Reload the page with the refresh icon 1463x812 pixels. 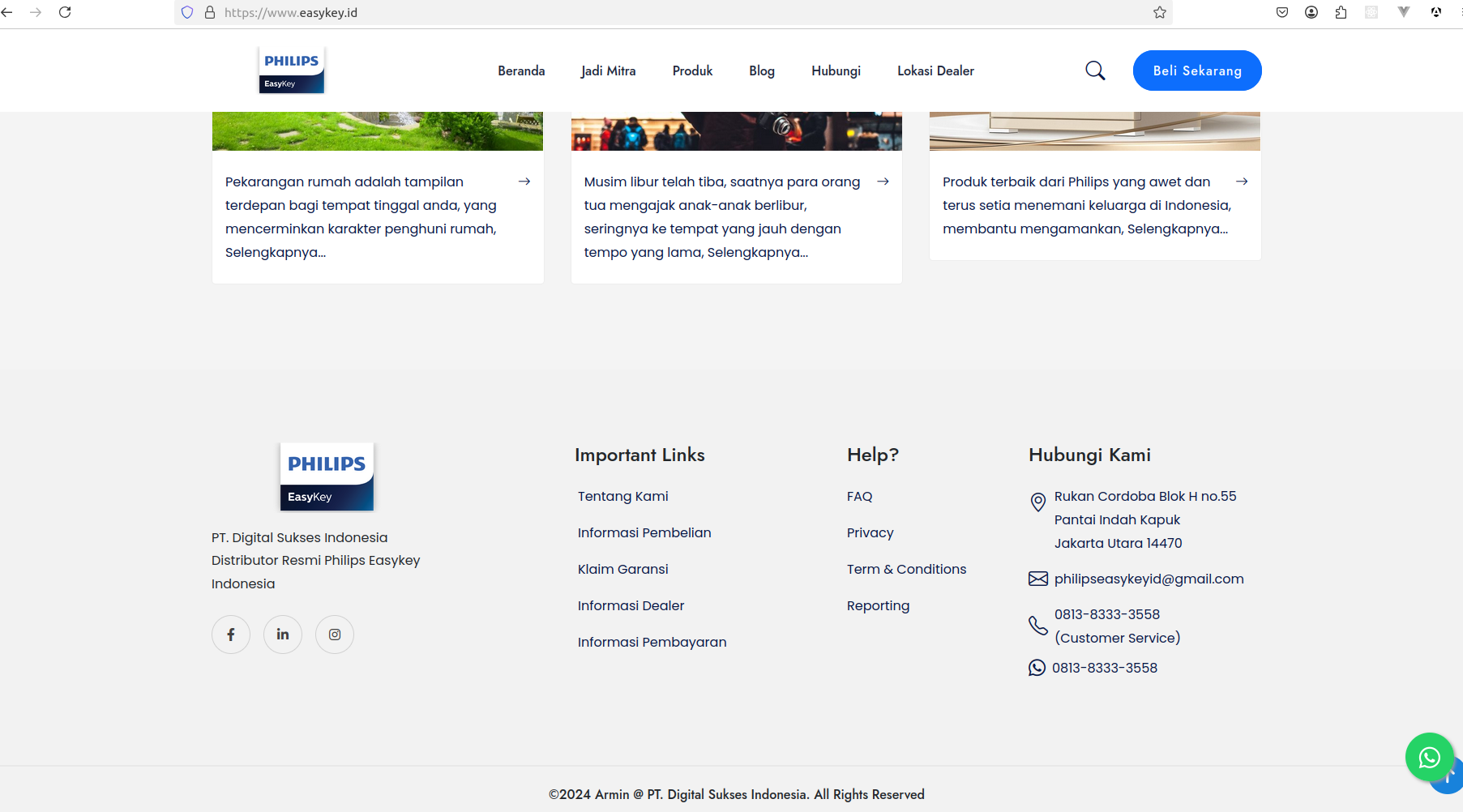(x=66, y=12)
